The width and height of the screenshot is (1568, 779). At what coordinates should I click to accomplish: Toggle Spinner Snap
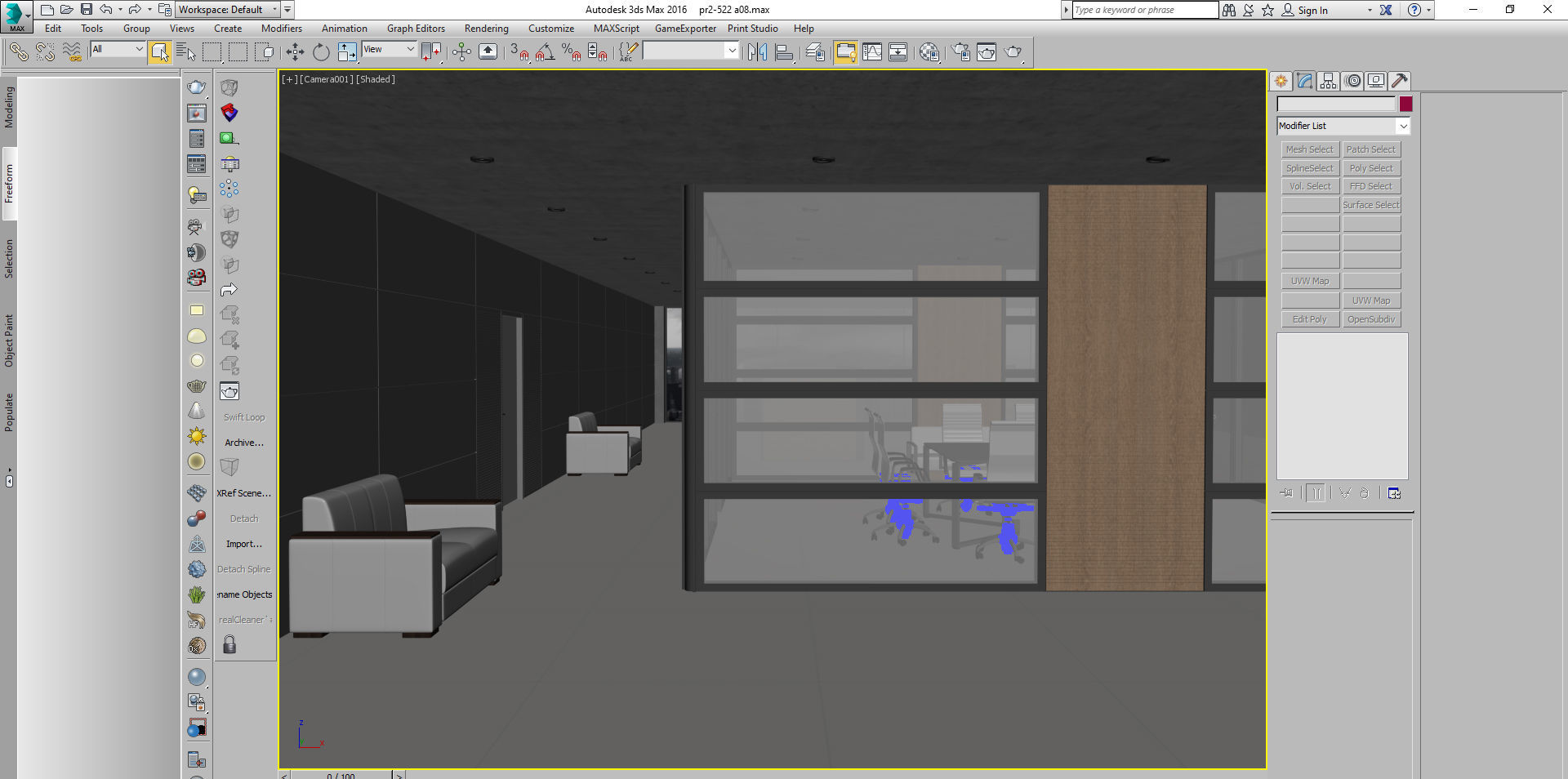(598, 52)
